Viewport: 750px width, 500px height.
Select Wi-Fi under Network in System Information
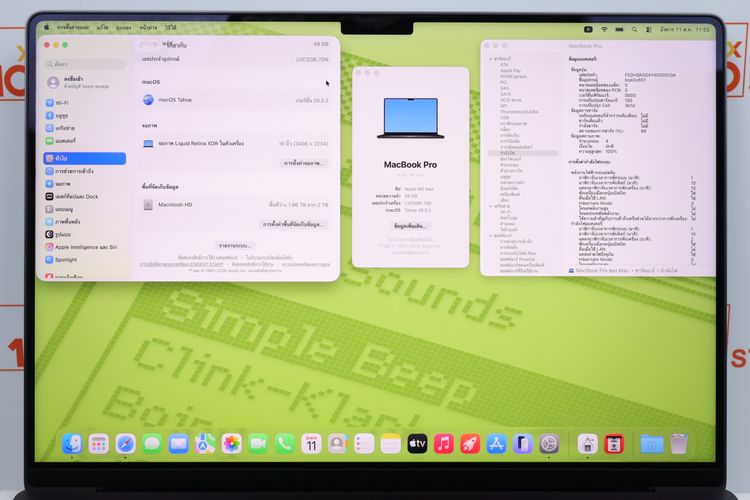tap(506, 212)
